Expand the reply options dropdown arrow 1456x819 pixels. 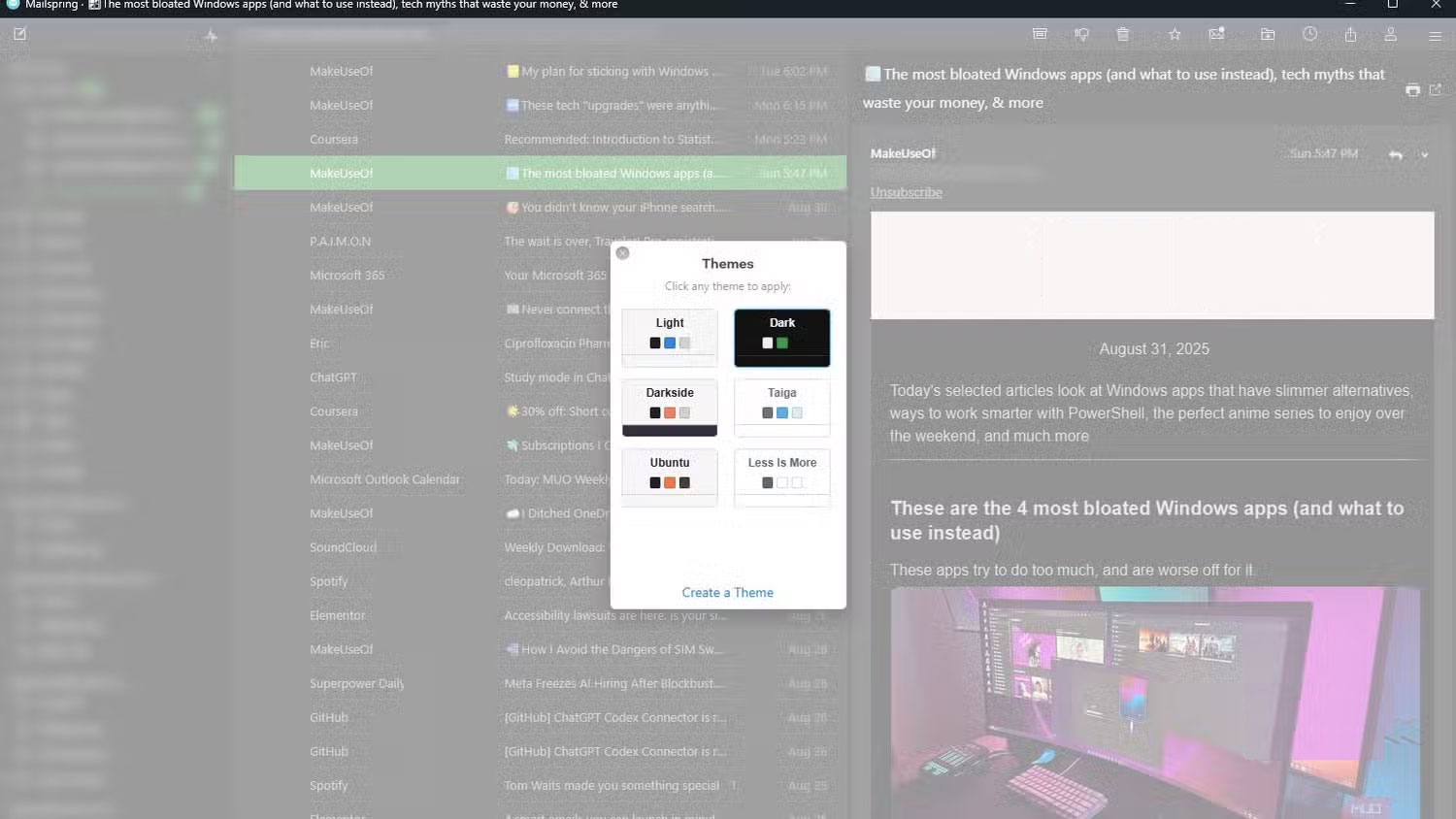(1424, 155)
